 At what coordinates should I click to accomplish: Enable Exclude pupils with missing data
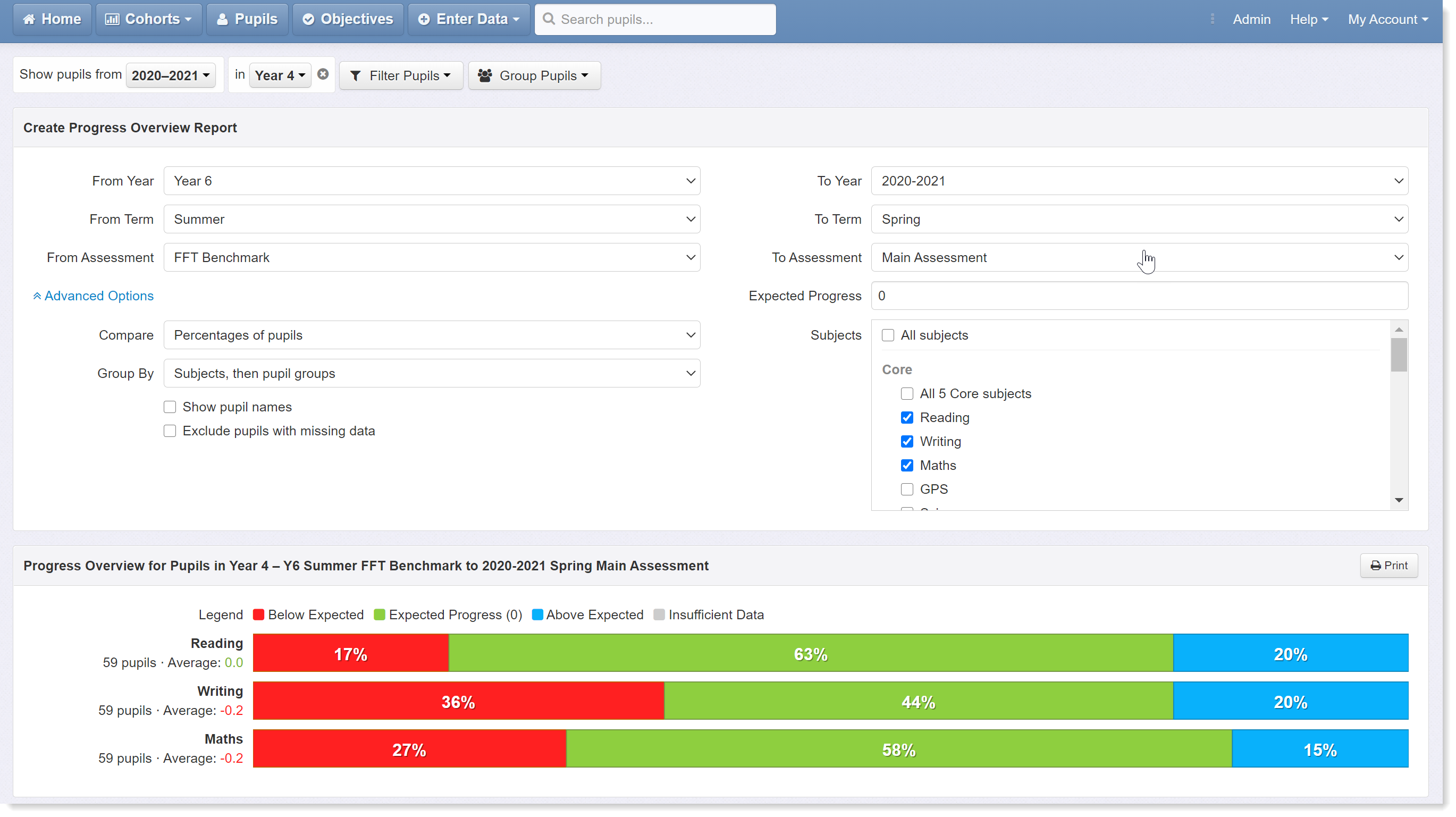(170, 431)
